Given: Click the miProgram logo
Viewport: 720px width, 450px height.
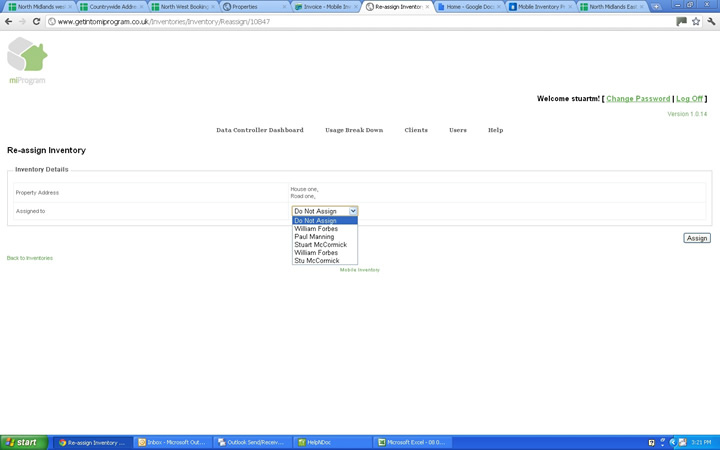Looking at the screenshot, I should coord(27,60).
